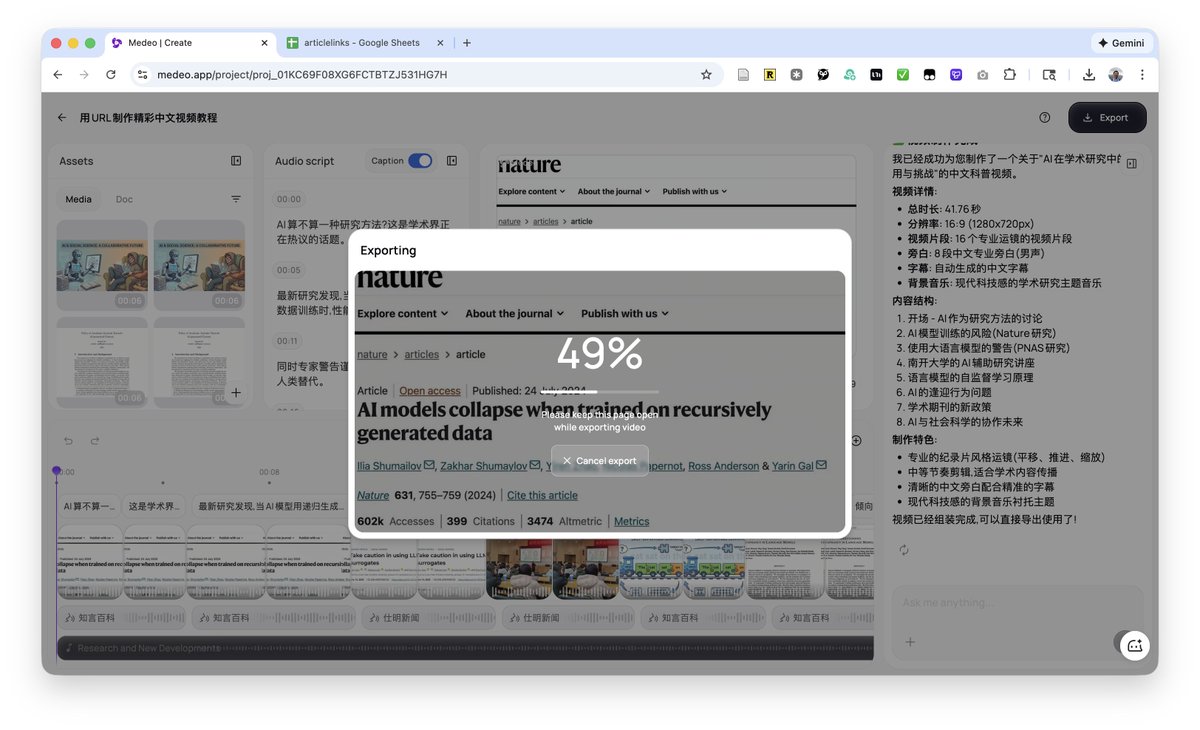Open the floating chatbot icon
The width and height of the screenshot is (1200, 730).
coord(1135,645)
